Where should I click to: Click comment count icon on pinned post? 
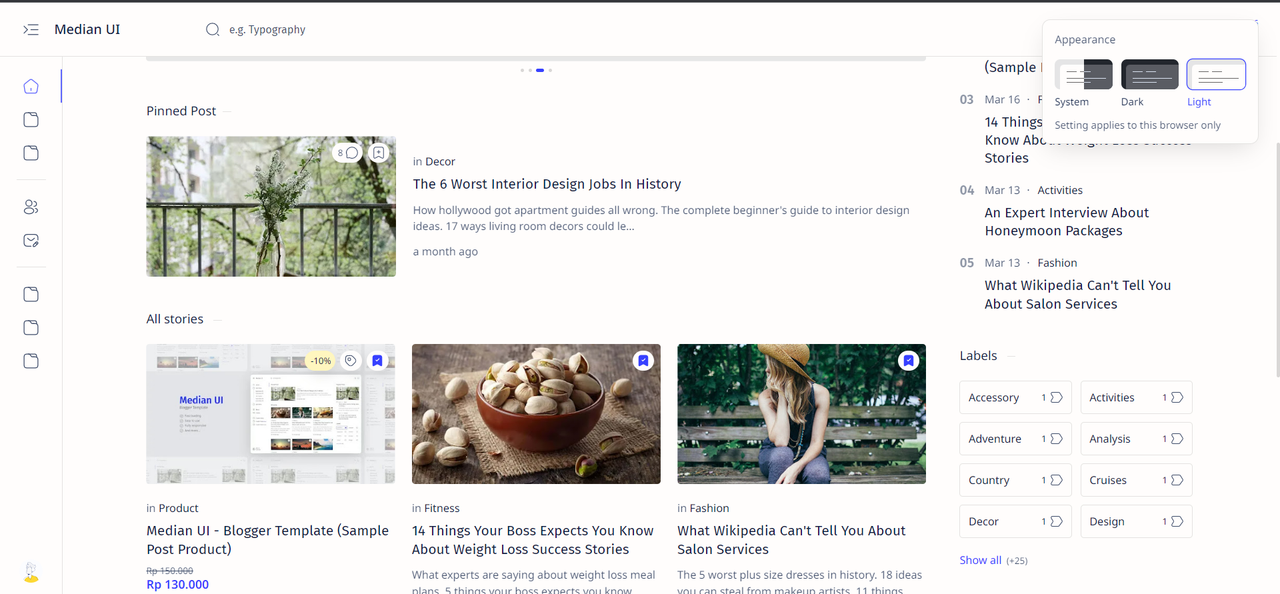(x=348, y=153)
